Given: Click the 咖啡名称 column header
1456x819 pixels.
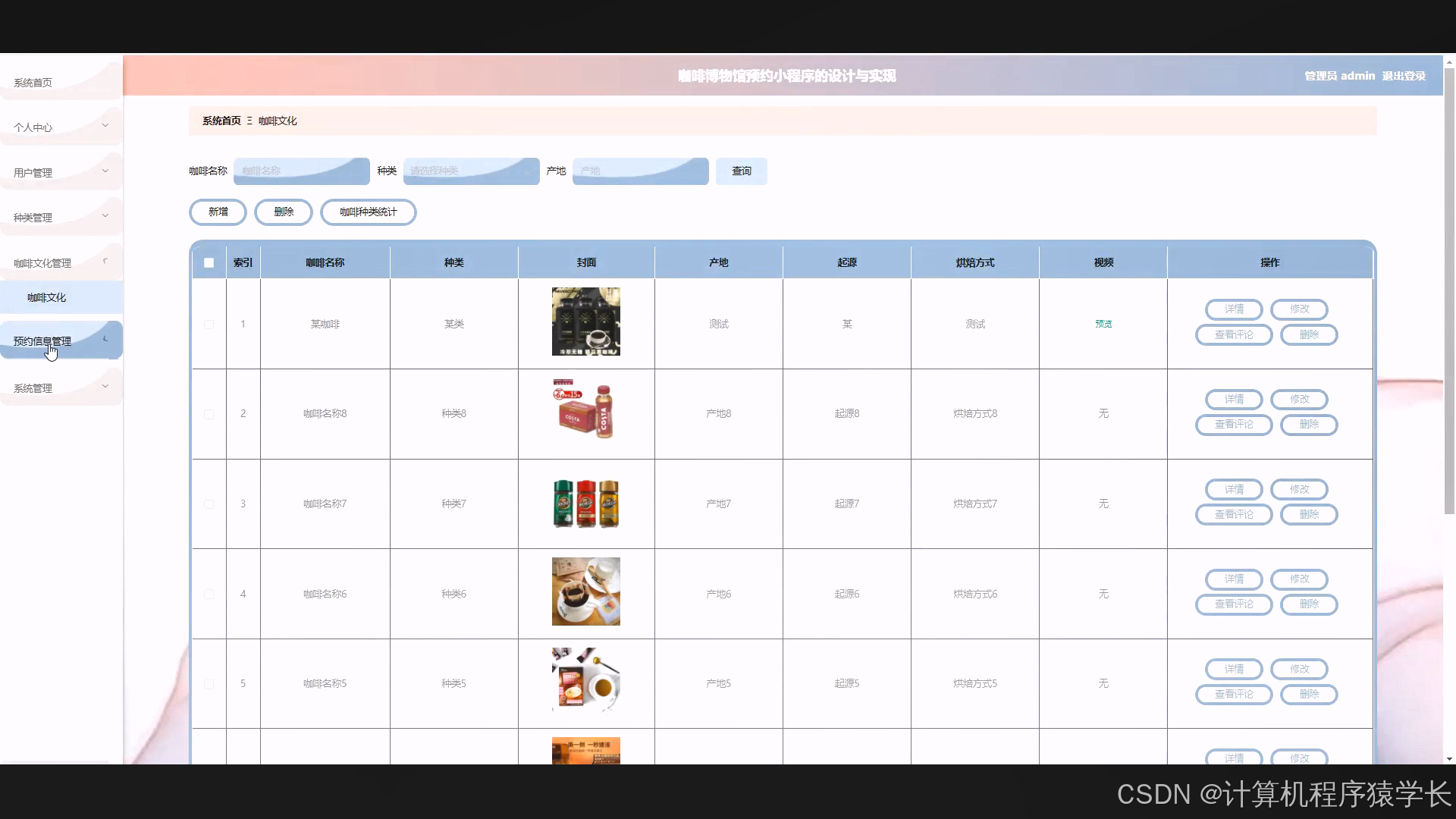Looking at the screenshot, I should pyautogui.click(x=325, y=262).
